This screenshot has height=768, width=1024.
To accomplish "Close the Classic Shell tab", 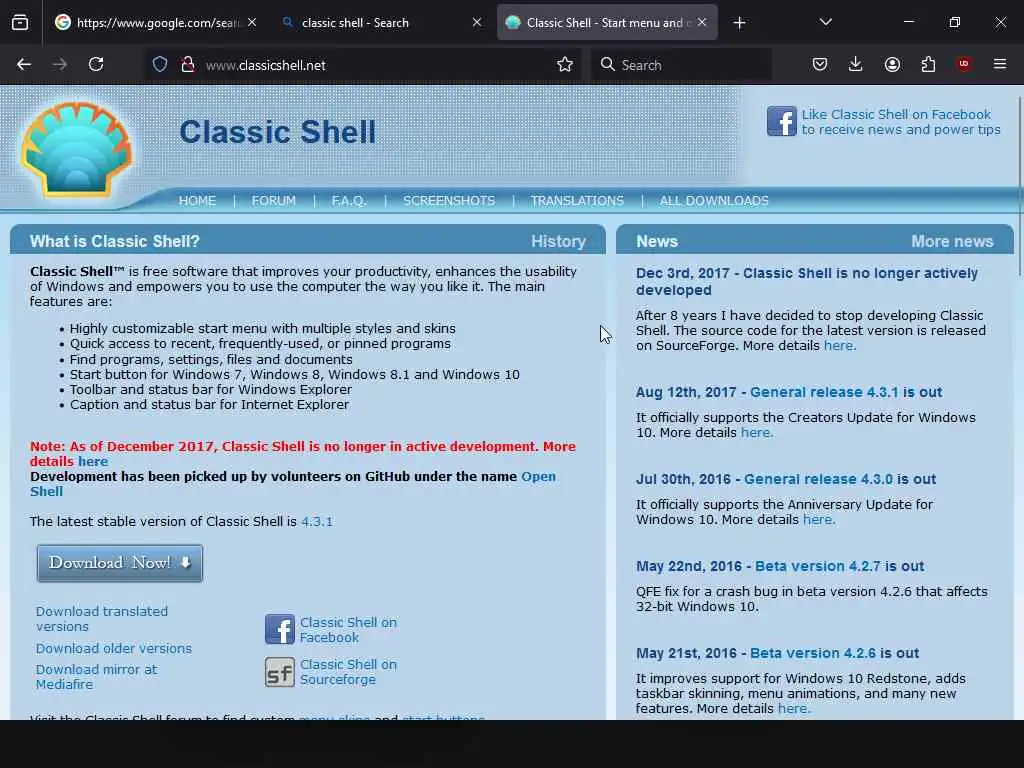I will tap(702, 22).
